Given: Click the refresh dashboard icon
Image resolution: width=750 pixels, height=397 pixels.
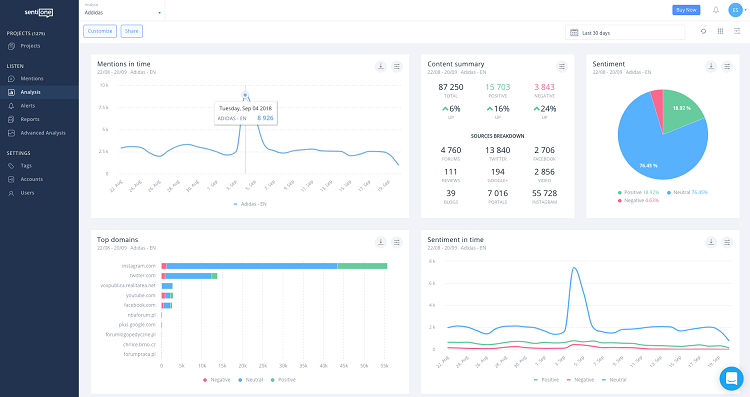Looking at the screenshot, I should coord(703,32).
